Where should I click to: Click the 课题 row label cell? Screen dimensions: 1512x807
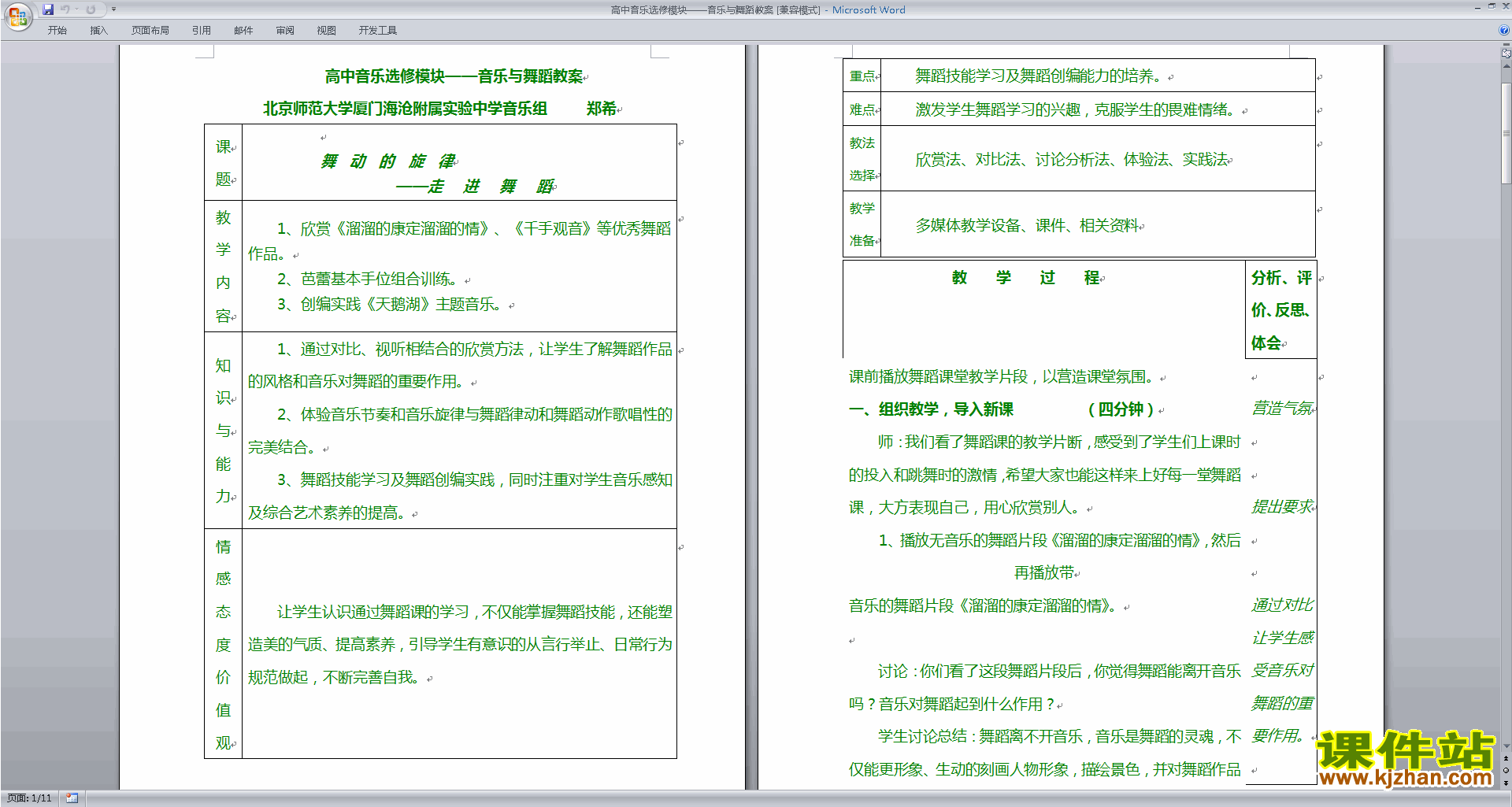pyautogui.click(x=224, y=162)
